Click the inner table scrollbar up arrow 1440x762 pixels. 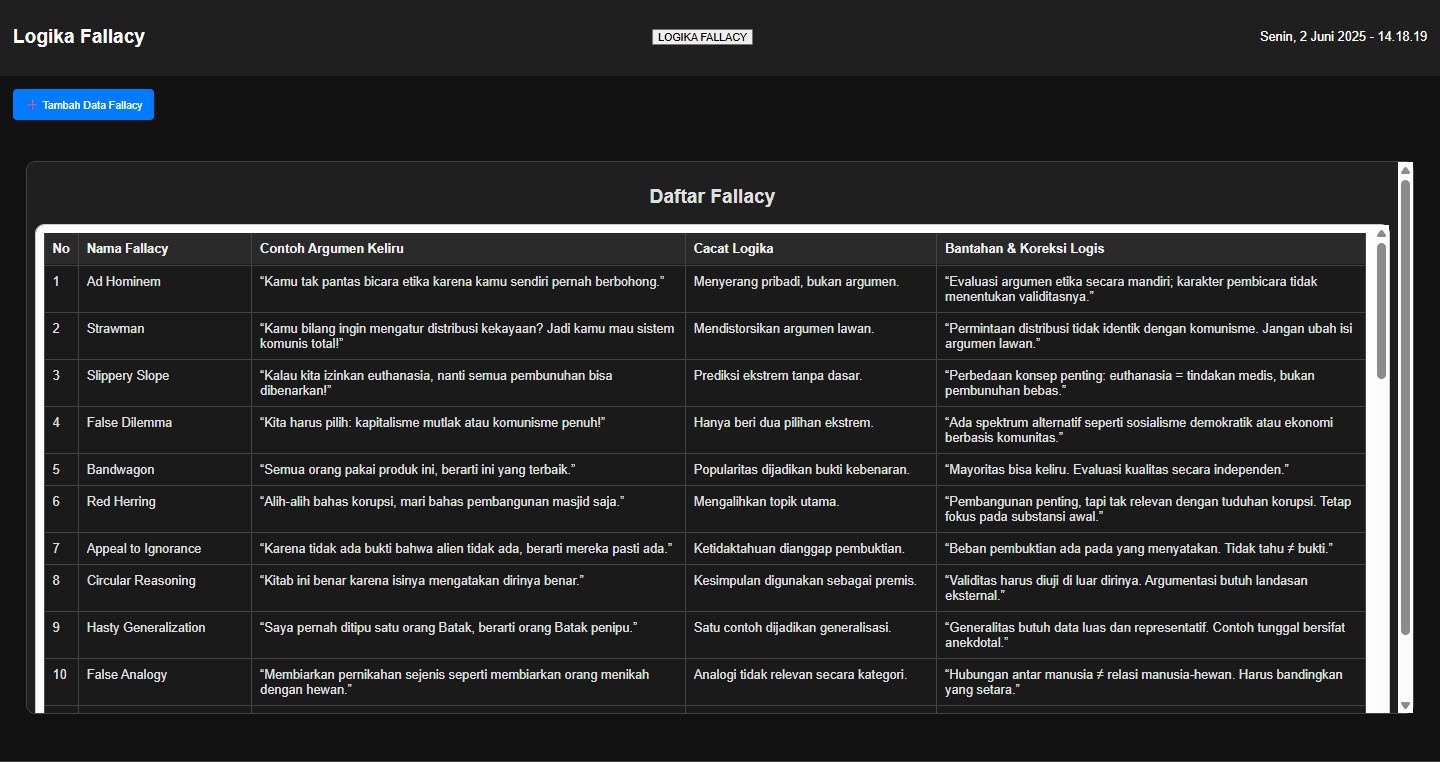(1382, 234)
